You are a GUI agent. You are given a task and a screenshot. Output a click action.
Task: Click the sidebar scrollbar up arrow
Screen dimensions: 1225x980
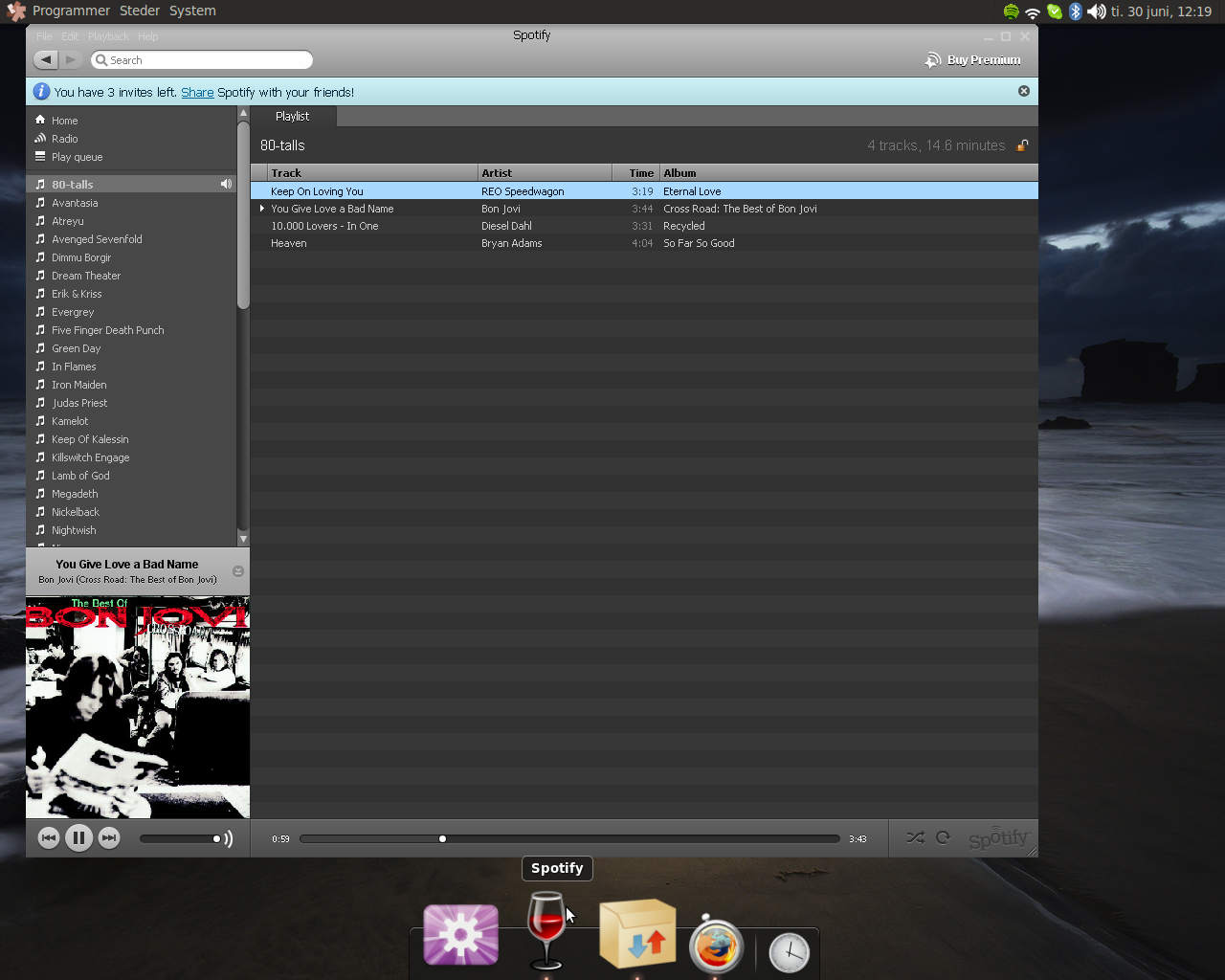[243, 113]
